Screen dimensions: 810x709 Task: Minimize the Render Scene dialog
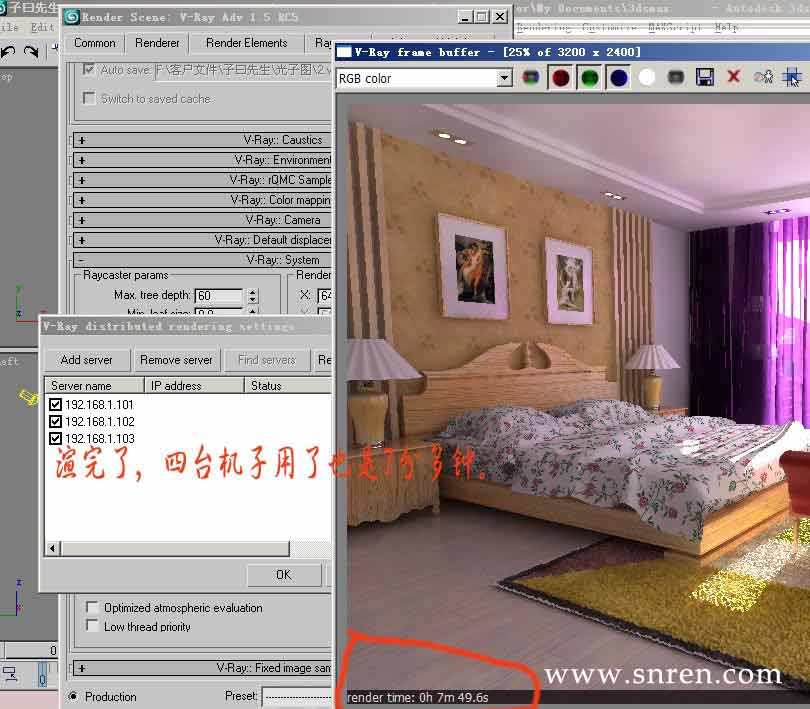tap(465, 17)
